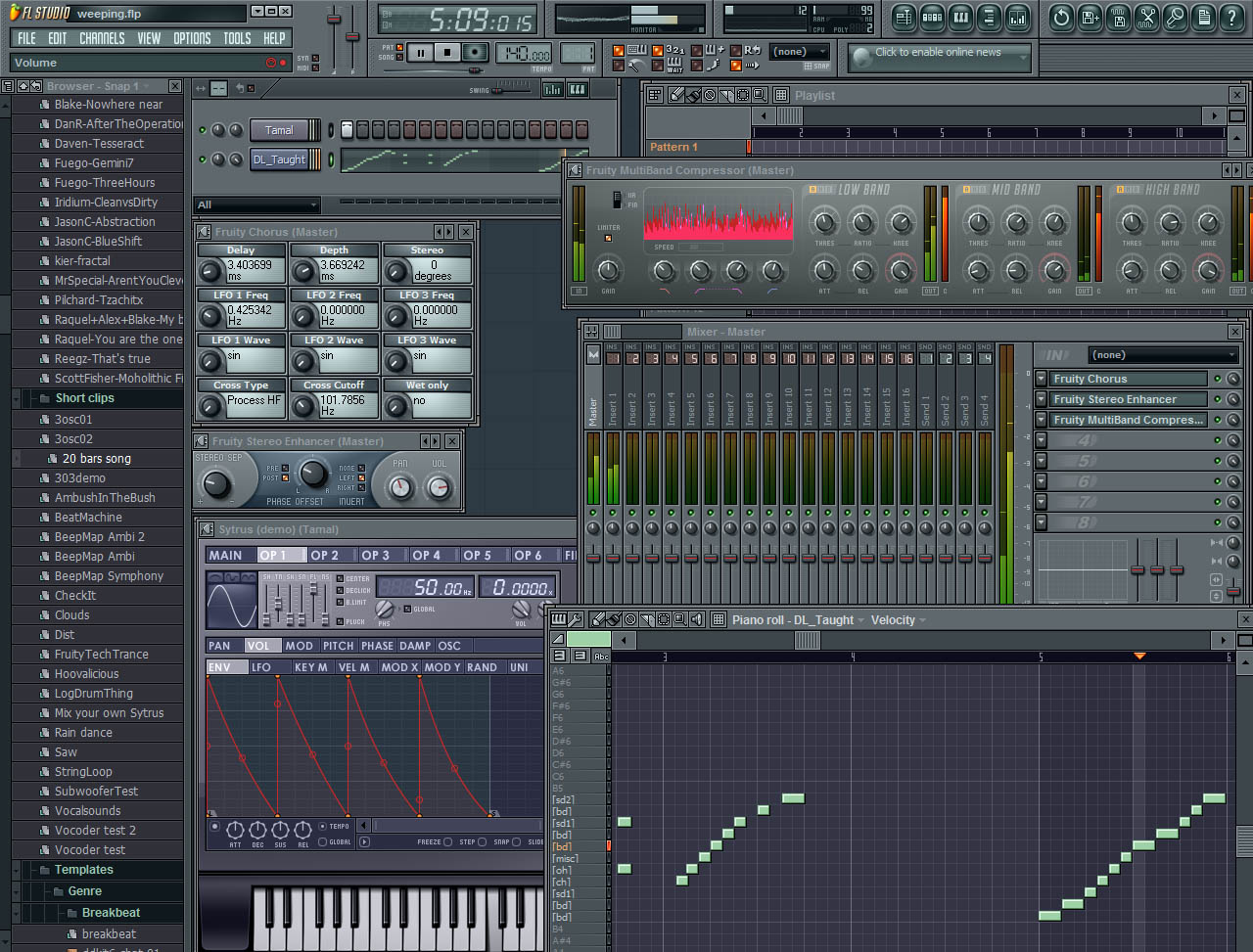The width and height of the screenshot is (1253, 952).
Task: Open the CHANNELS menu
Action: [x=102, y=38]
